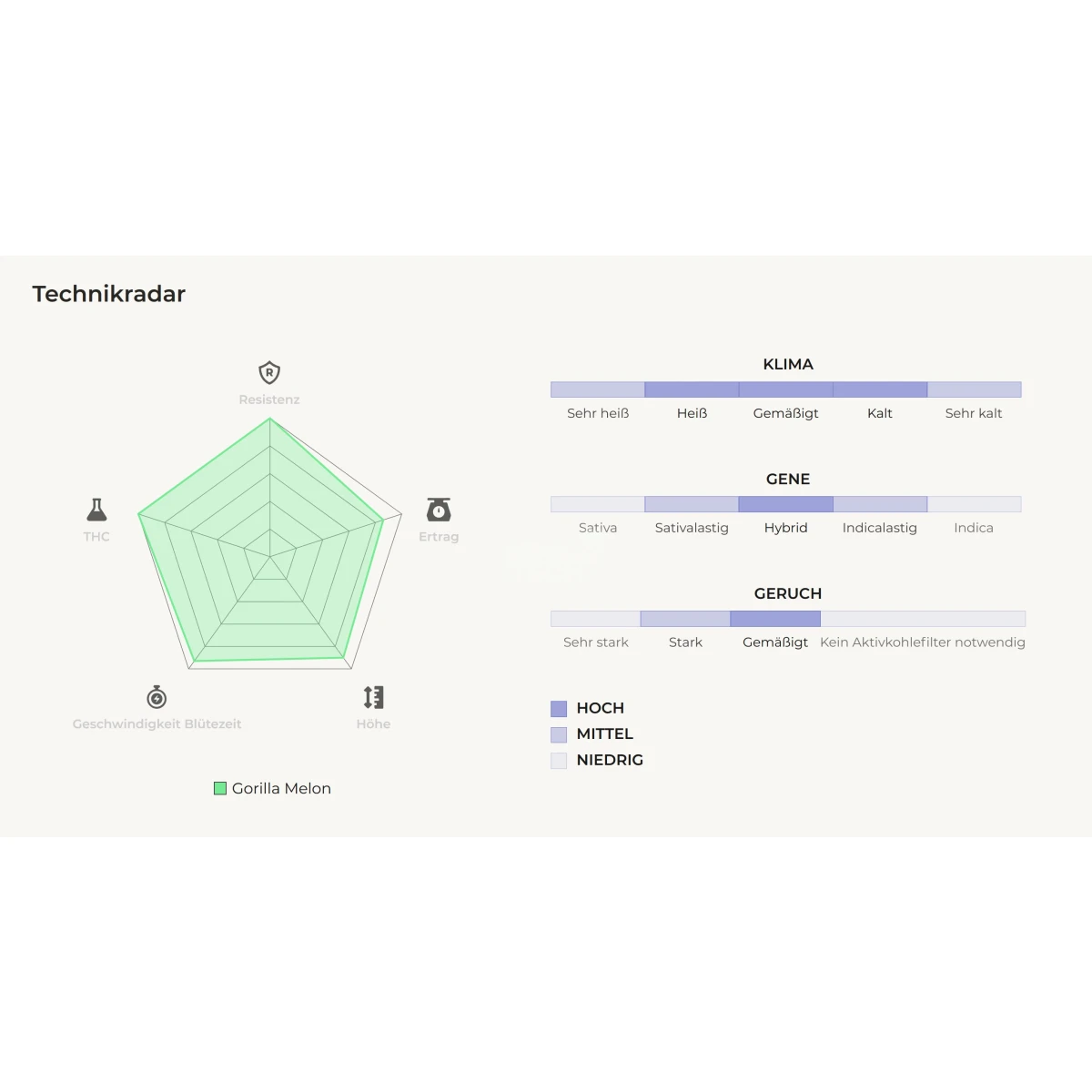Click the Sativalastig gene label
The height and width of the screenshot is (1092, 1092).
pyautogui.click(x=692, y=528)
